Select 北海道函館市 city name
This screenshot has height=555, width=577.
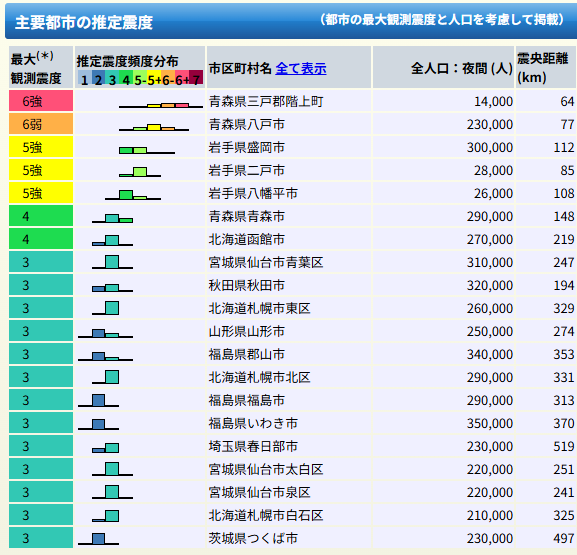247,239
